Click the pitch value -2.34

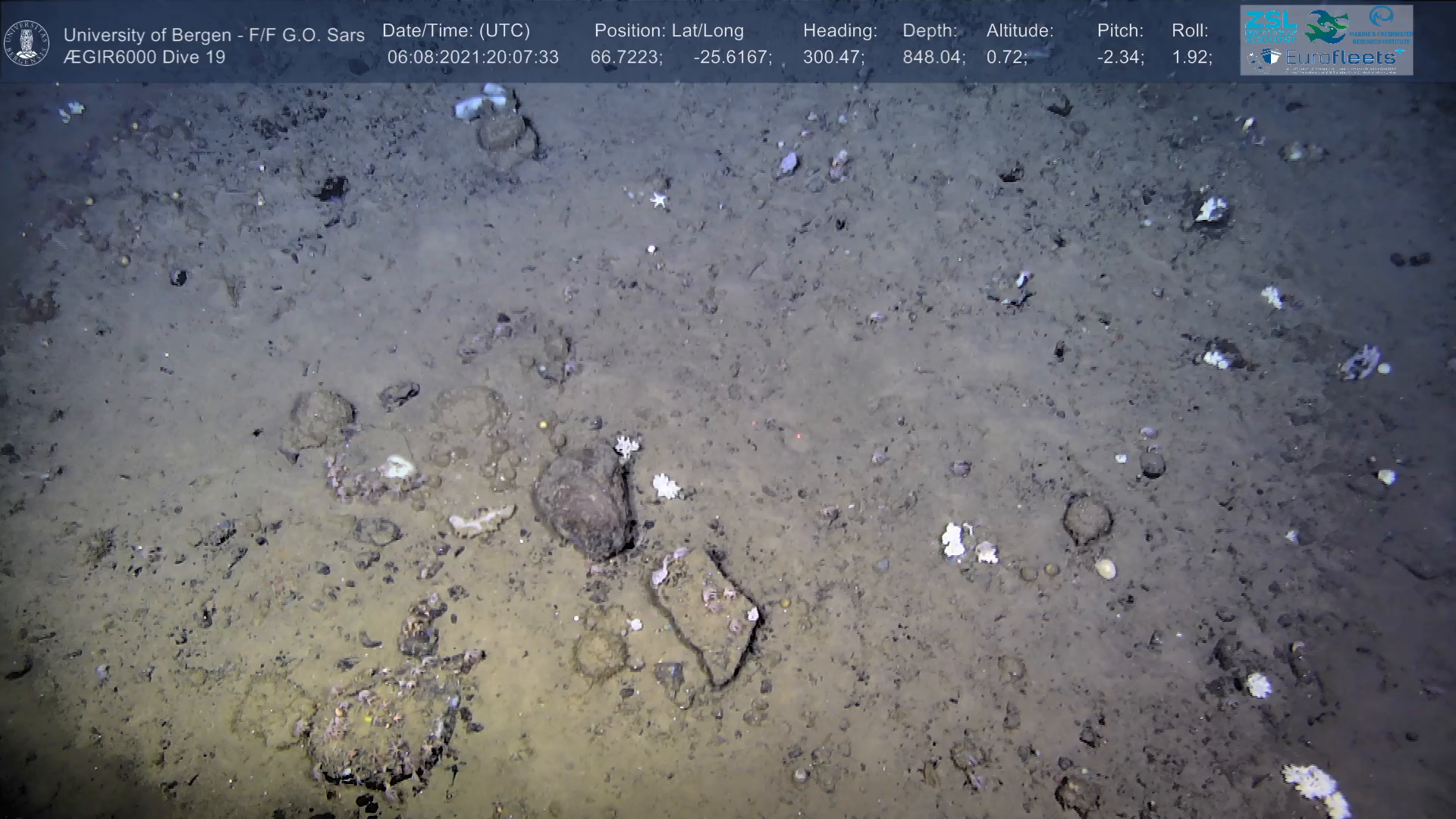pyautogui.click(x=1120, y=57)
